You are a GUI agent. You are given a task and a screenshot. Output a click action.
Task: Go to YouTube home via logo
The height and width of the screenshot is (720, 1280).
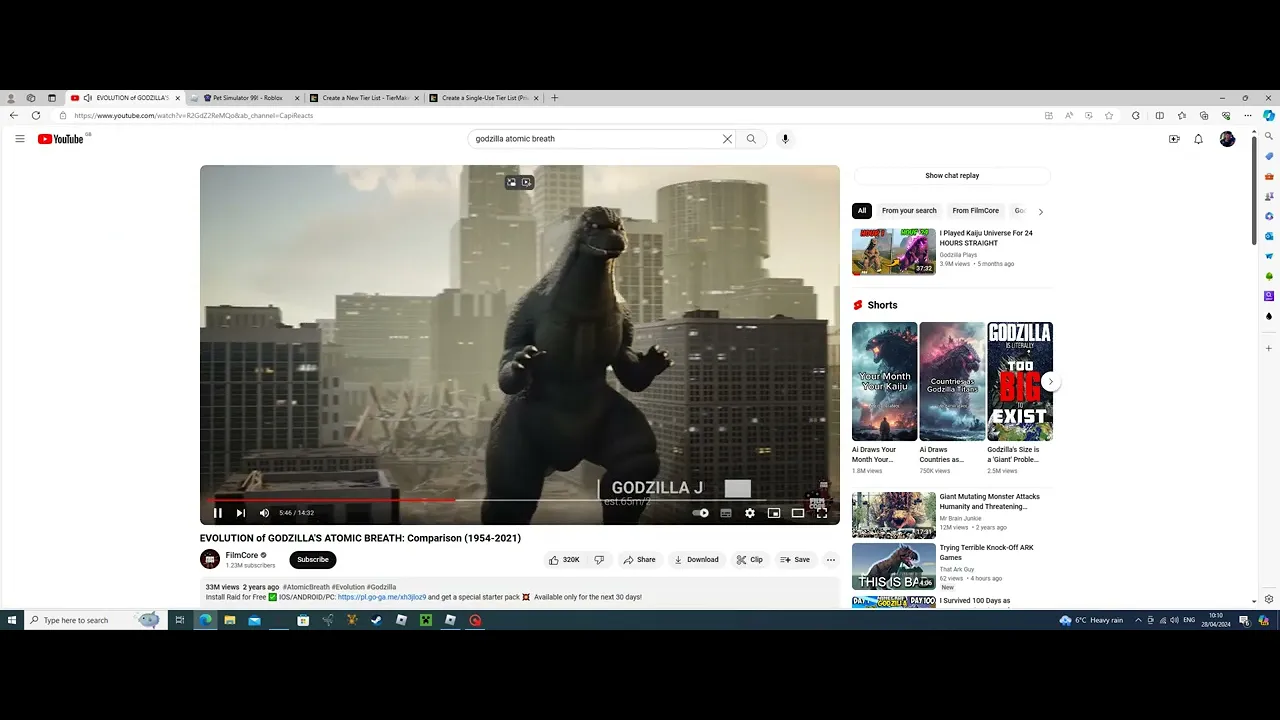(x=62, y=139)
